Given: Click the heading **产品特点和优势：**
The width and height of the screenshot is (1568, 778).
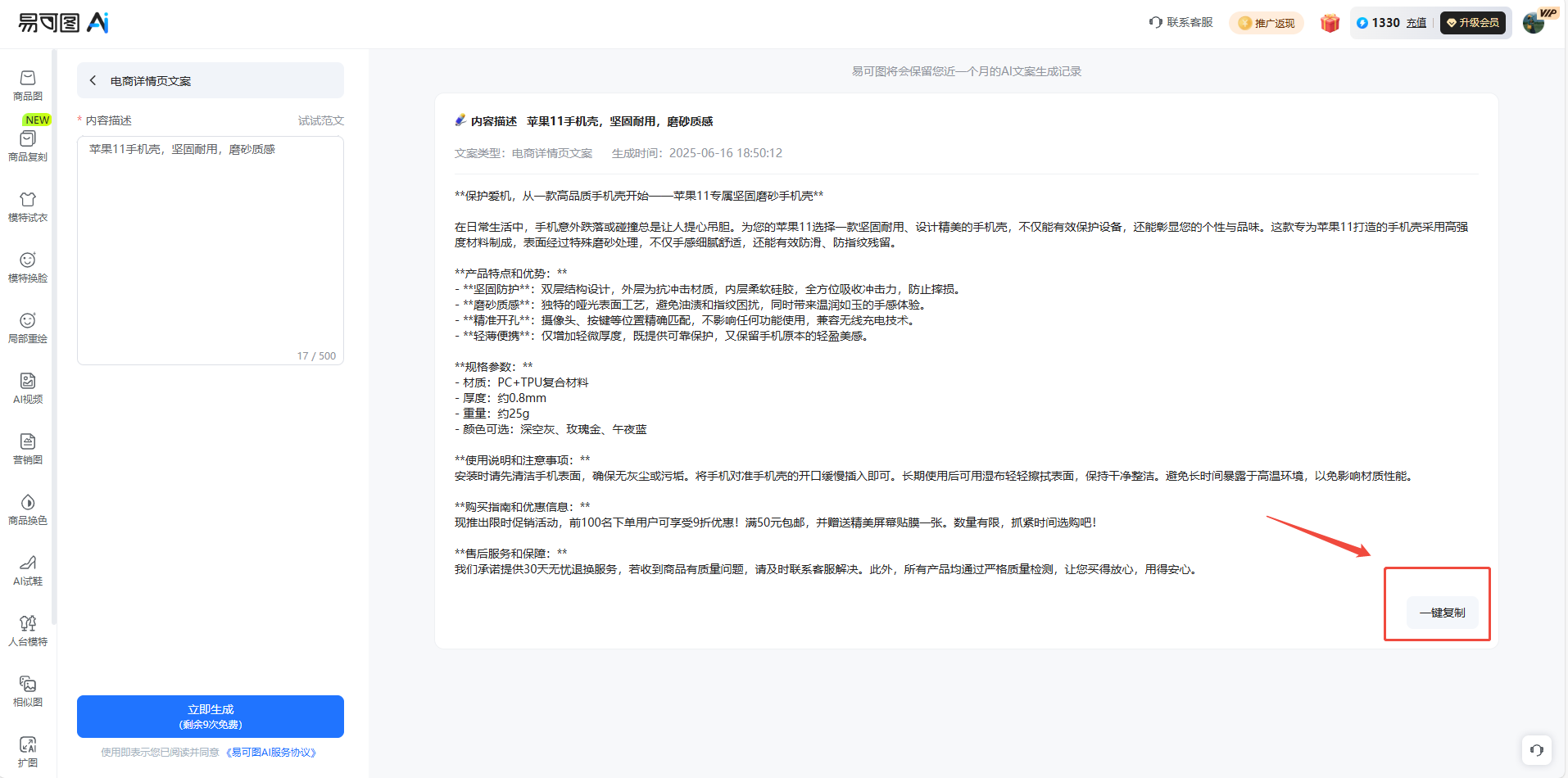Looking at the screenshot, I should click(x=511, y=274).
